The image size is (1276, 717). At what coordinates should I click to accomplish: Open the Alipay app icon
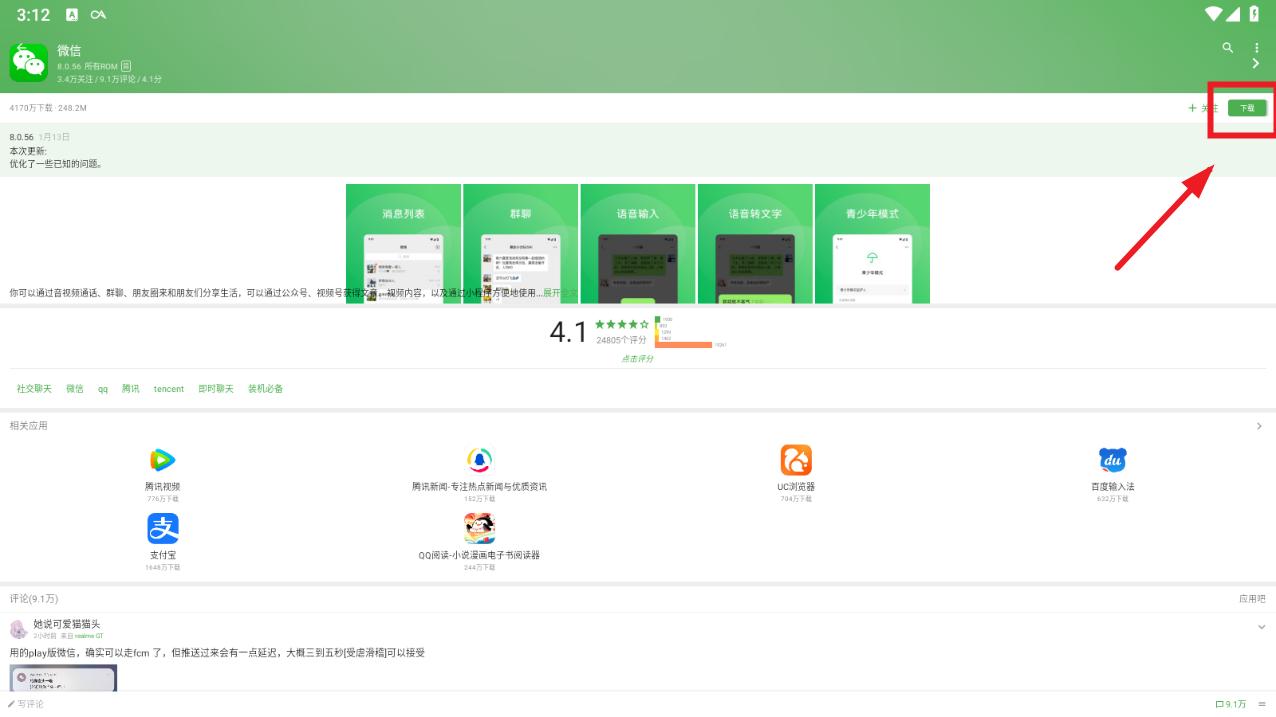click(162, 528)
